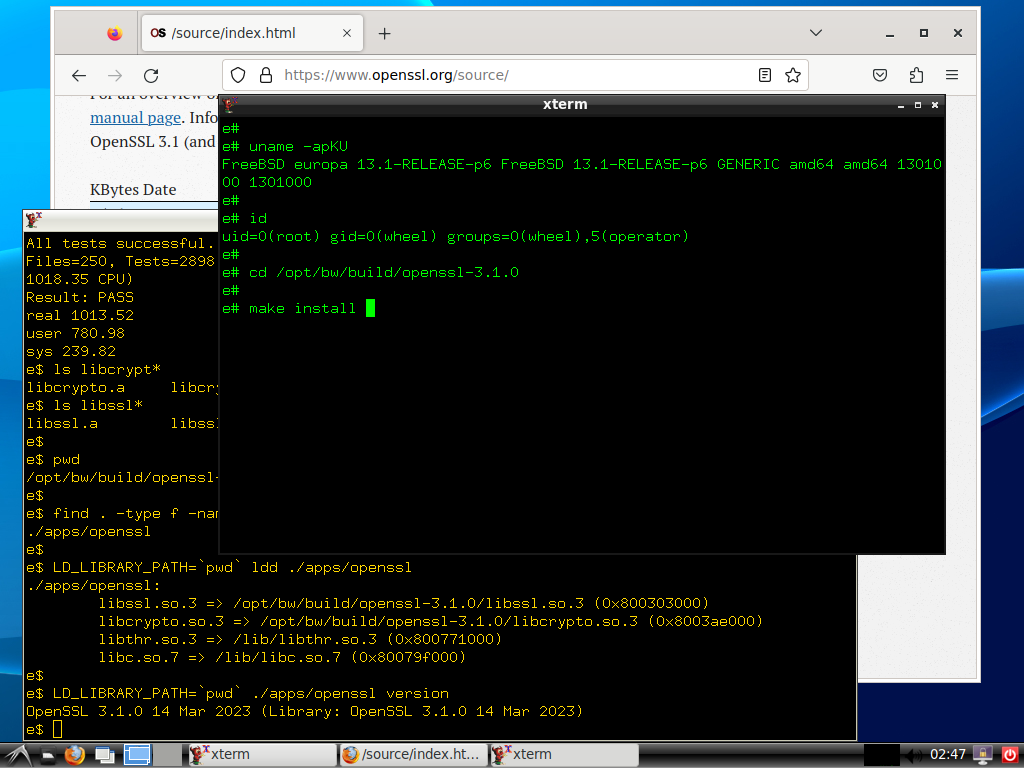Follow the 'manual page' hyperlink

pyautogui.click(x=135, y=118)
